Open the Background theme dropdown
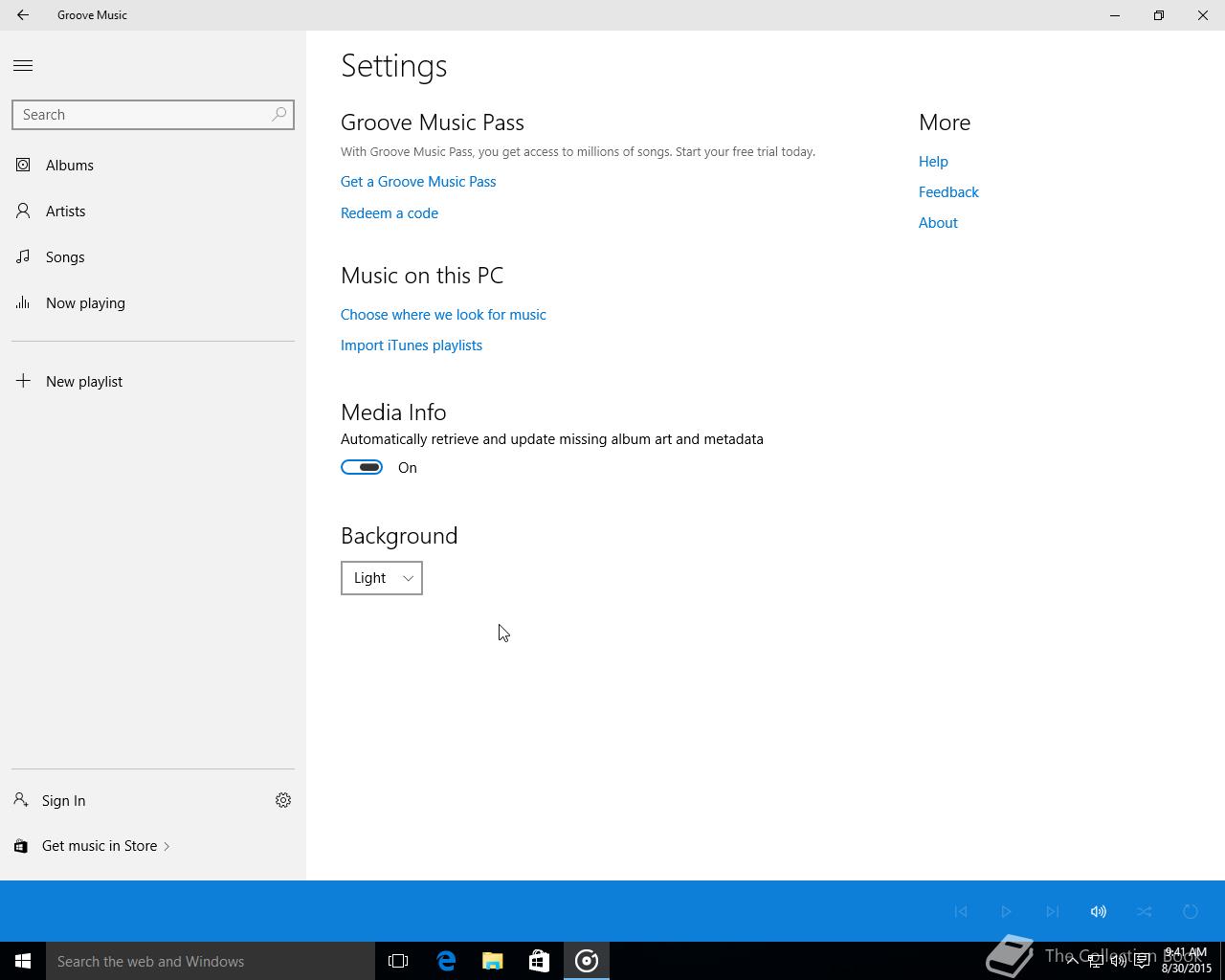 click(x=381, y=578)
